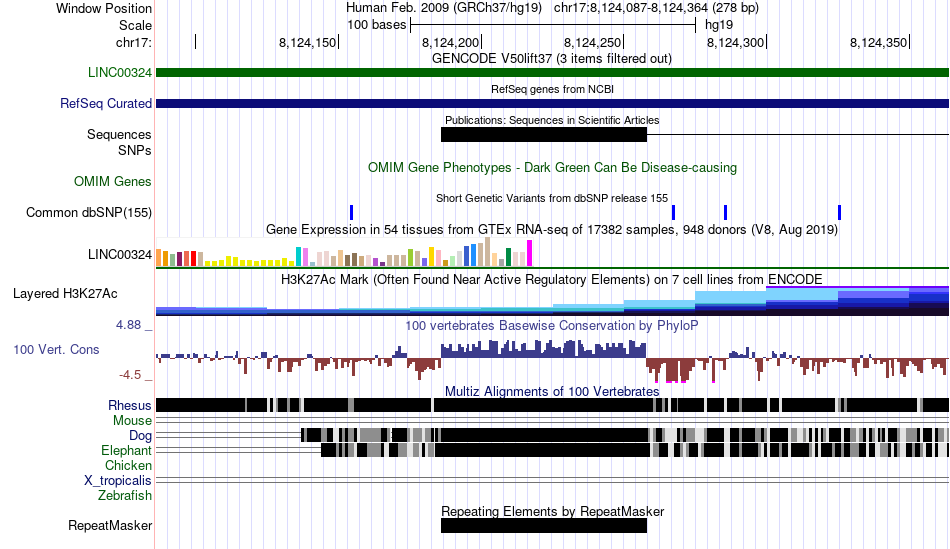Click the 8,124,300 ruler coordinate
950x549 pixels.
click(x=736, y=42)
